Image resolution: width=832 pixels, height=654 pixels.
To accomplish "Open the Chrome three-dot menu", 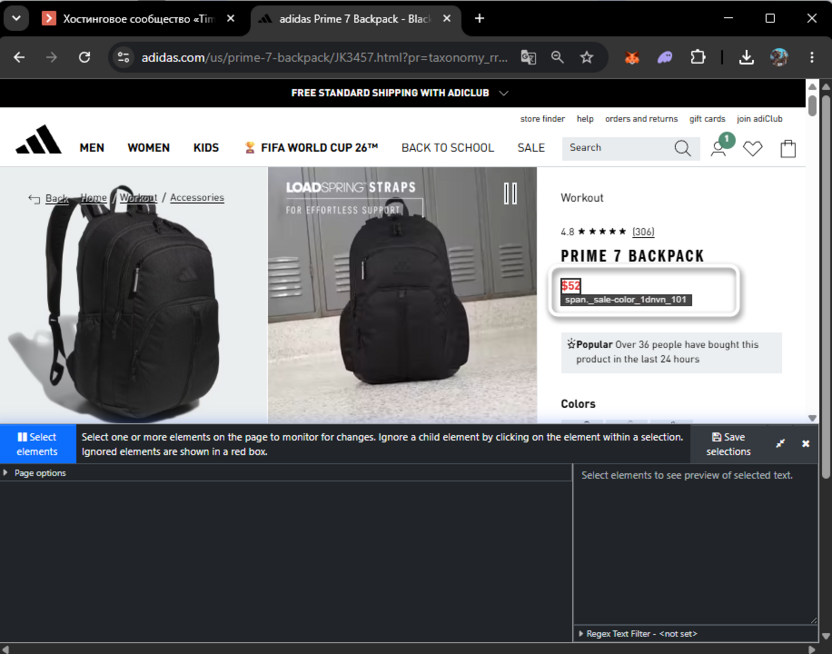I will point(812,57).
